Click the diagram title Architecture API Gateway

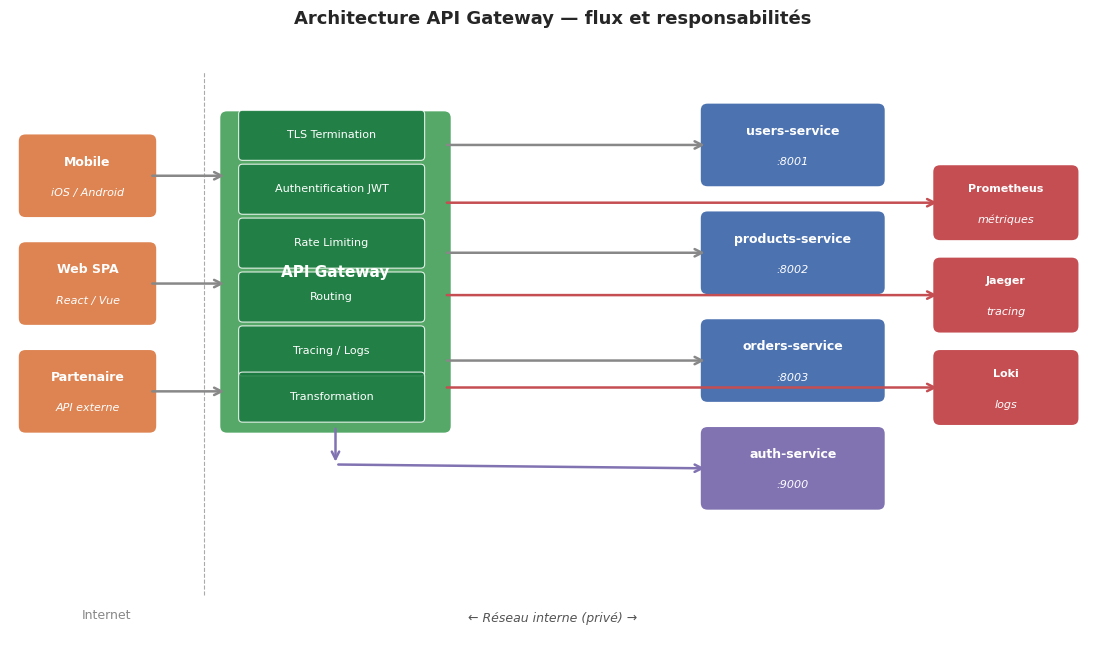tap(552, 19)
